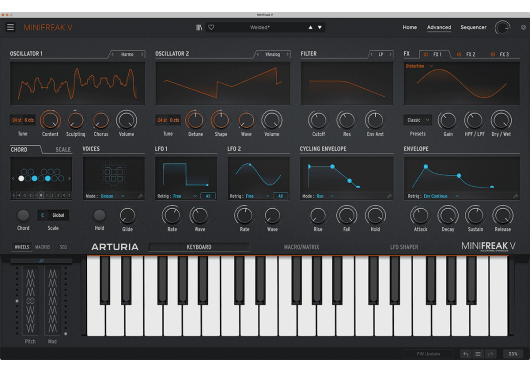Click the Oscillator 2 Detune knob

pos(195,120)
